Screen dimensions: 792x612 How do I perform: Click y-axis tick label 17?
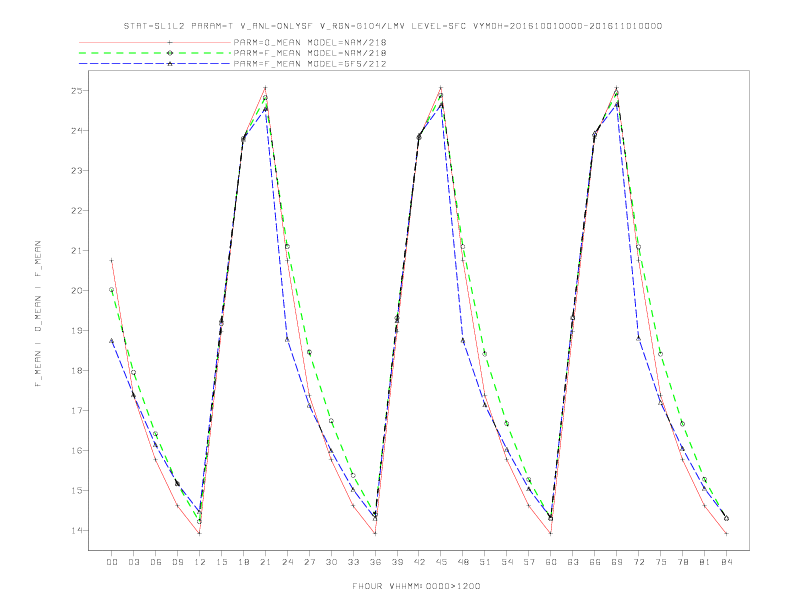pos(77,411)
